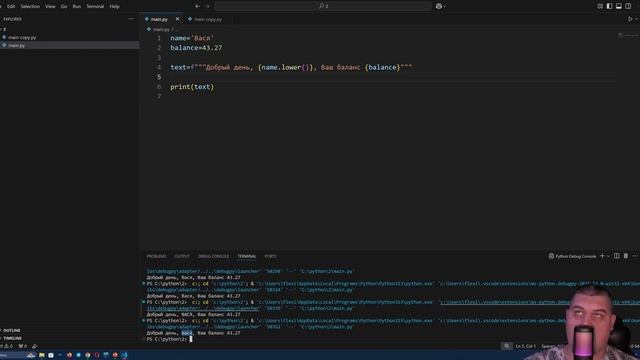Screen dimensions: 640x360
Task: Split the terminal with split icon
Action: coord(616,256)
